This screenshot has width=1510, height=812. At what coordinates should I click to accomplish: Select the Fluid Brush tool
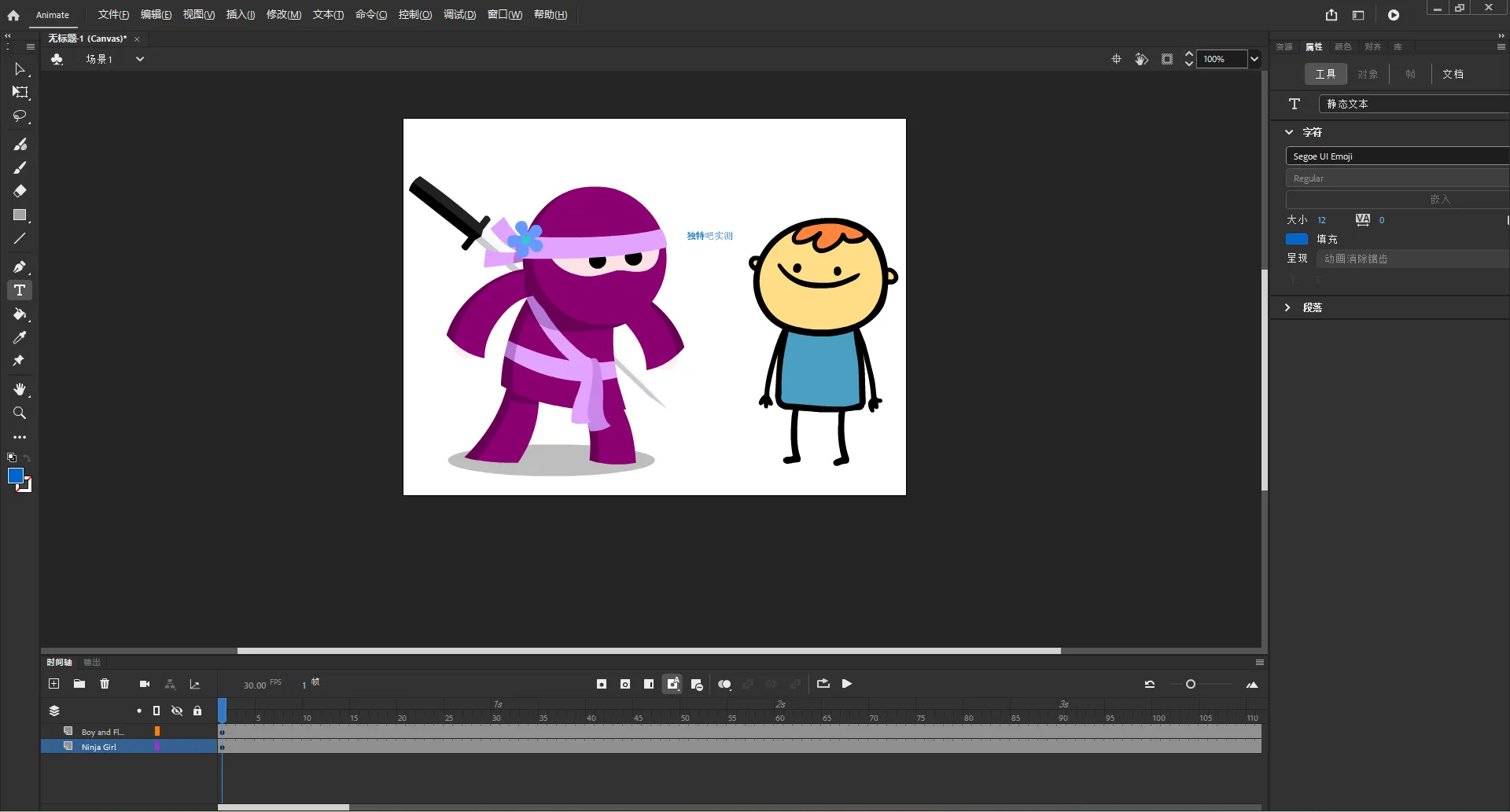tap(20, 144)
